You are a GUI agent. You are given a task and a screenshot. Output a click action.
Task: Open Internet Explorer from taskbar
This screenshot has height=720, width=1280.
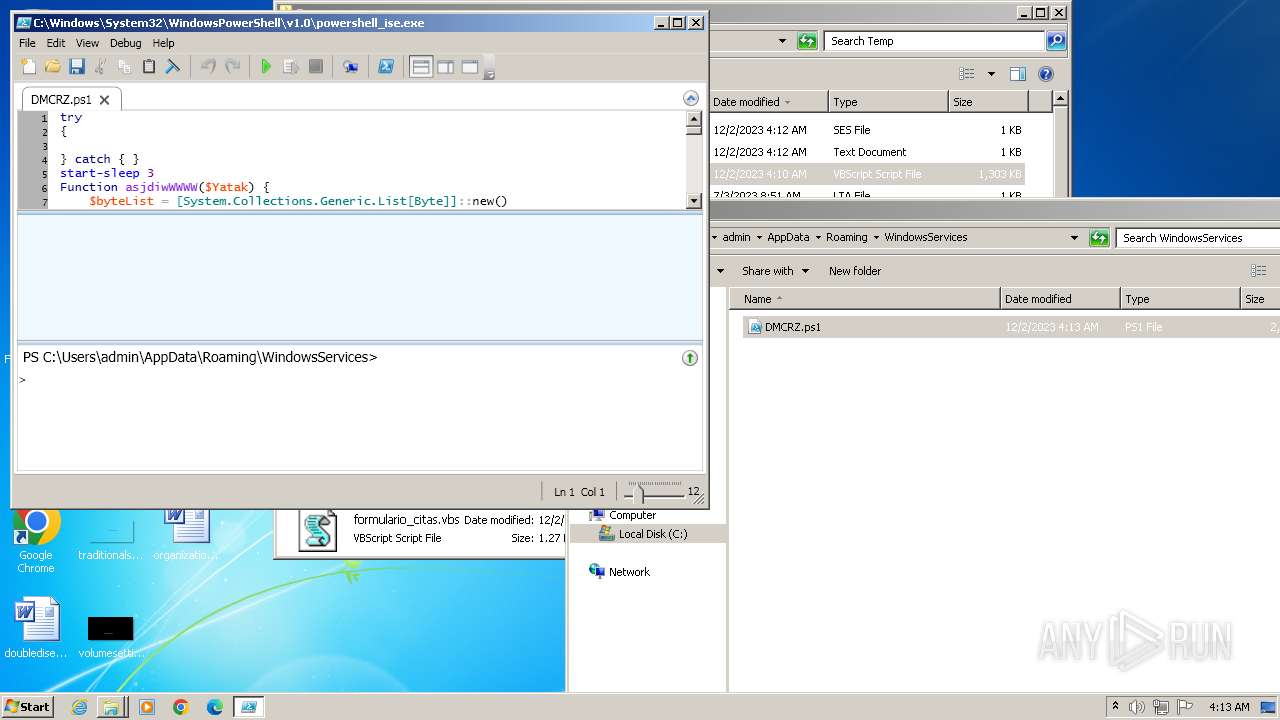pos(79,707)
